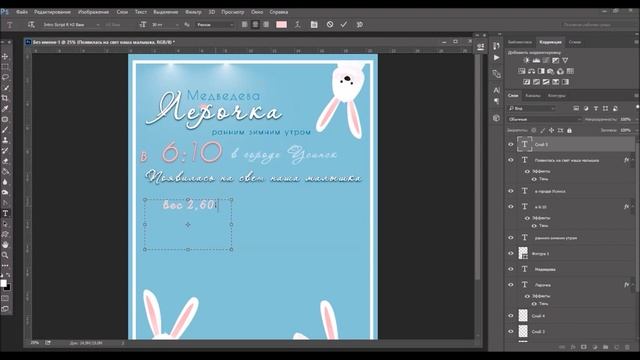640x360 pixels.
Task: Hide the top selected text layer
Action: point(511,144)
